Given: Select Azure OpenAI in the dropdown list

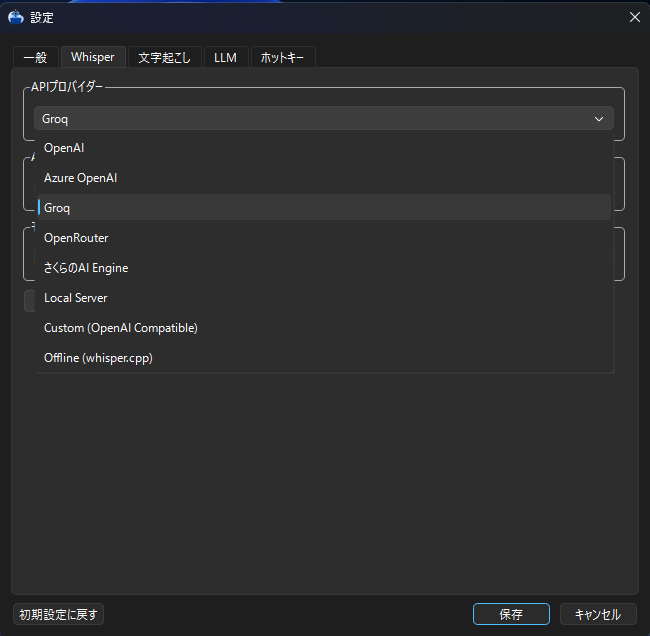Looking at the screenshot, I should 81,178.
